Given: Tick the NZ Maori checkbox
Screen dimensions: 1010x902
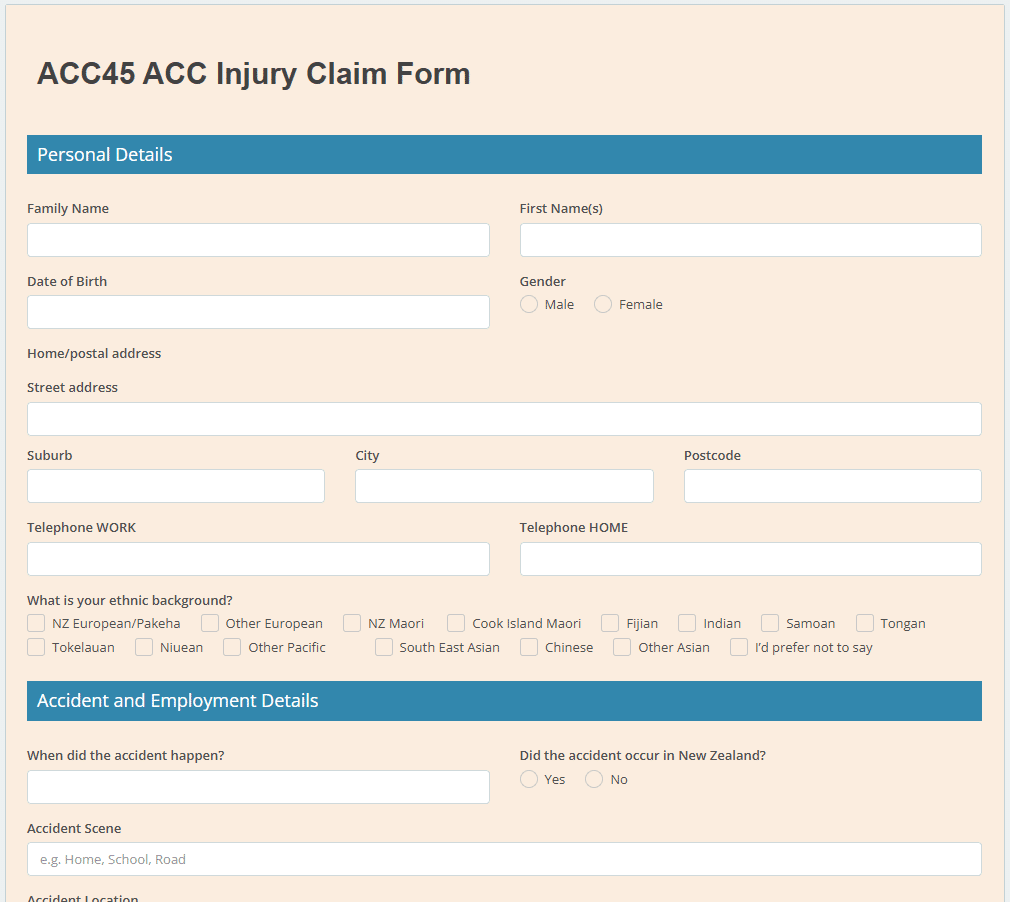Looking at the screenshot, I should pos(352,623).
